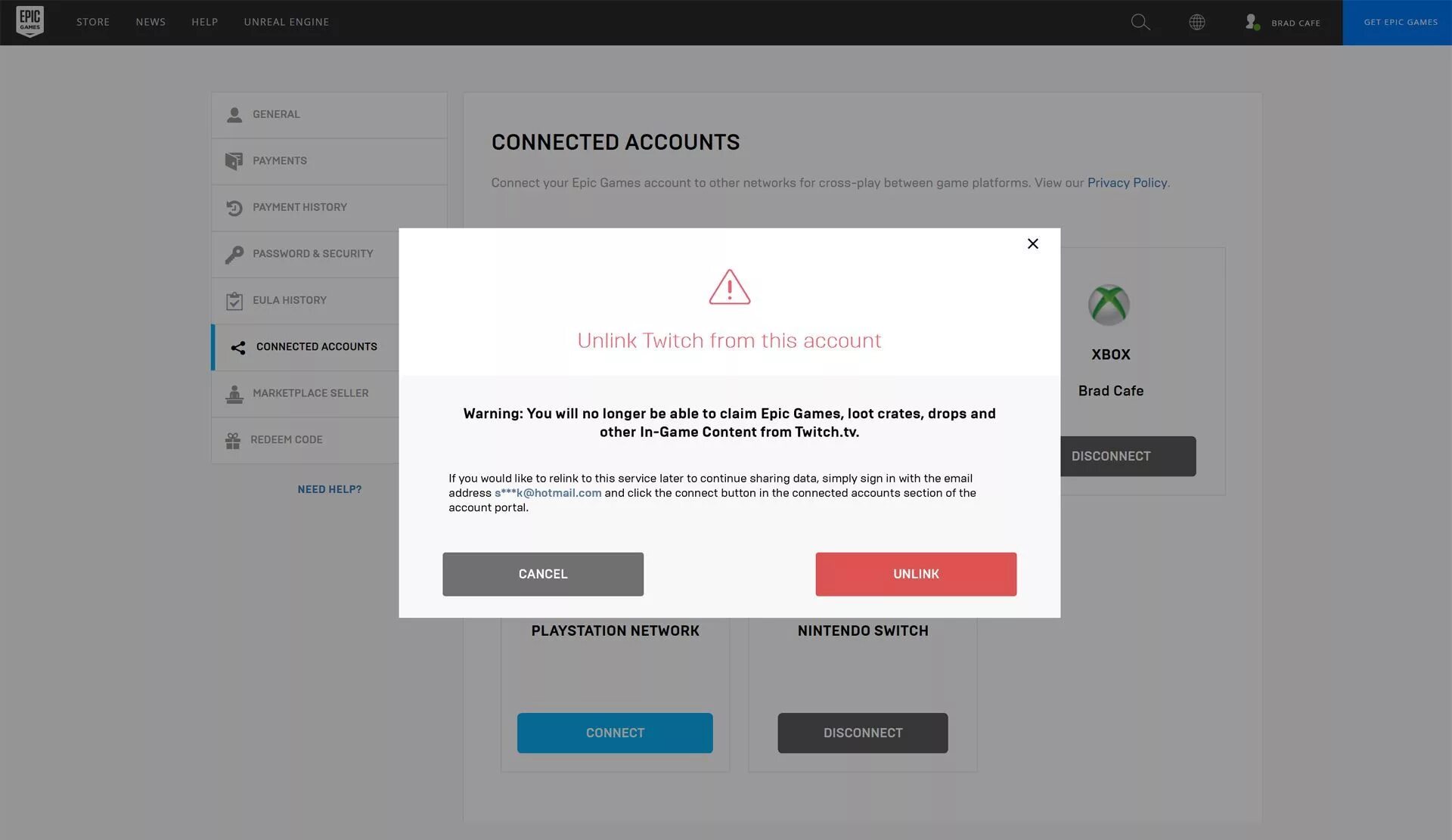The image size is (1452, 840).
Task: Select the Marketplace Seller tab
Action: (306, 394)
